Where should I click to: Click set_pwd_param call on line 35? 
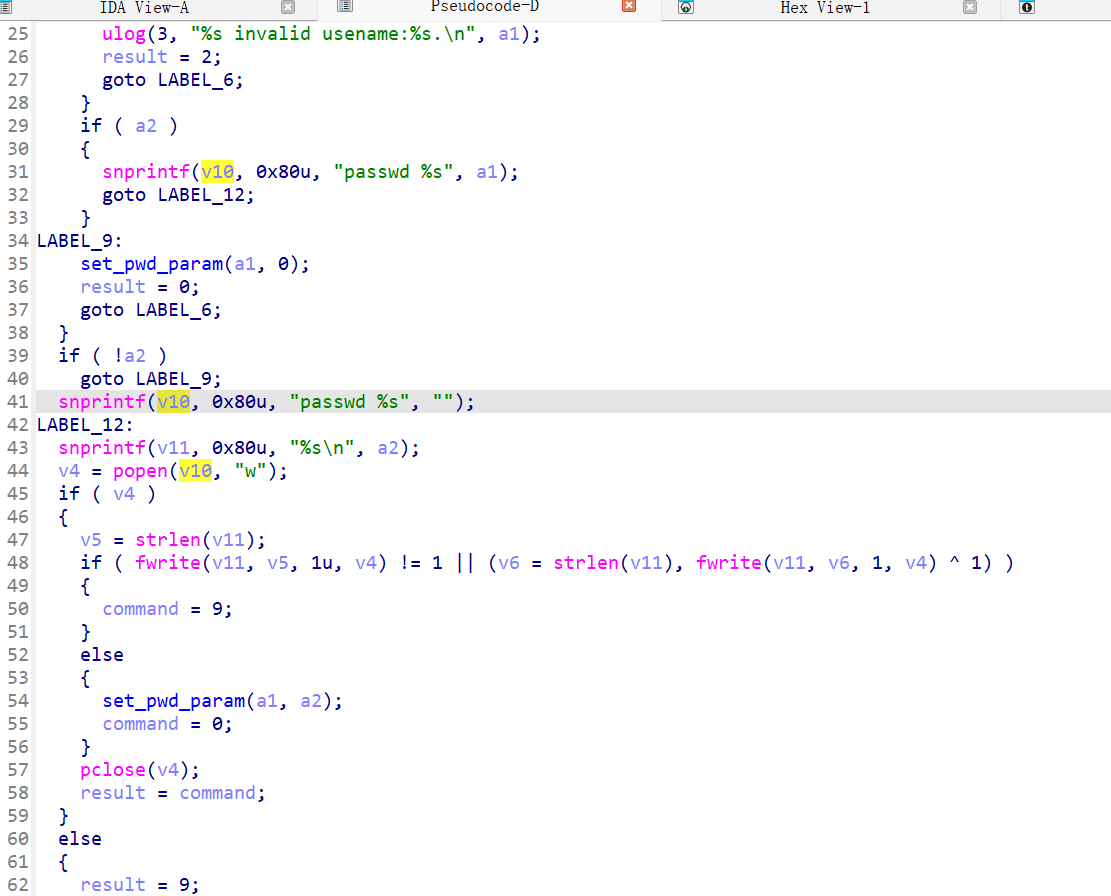(151, 264)
